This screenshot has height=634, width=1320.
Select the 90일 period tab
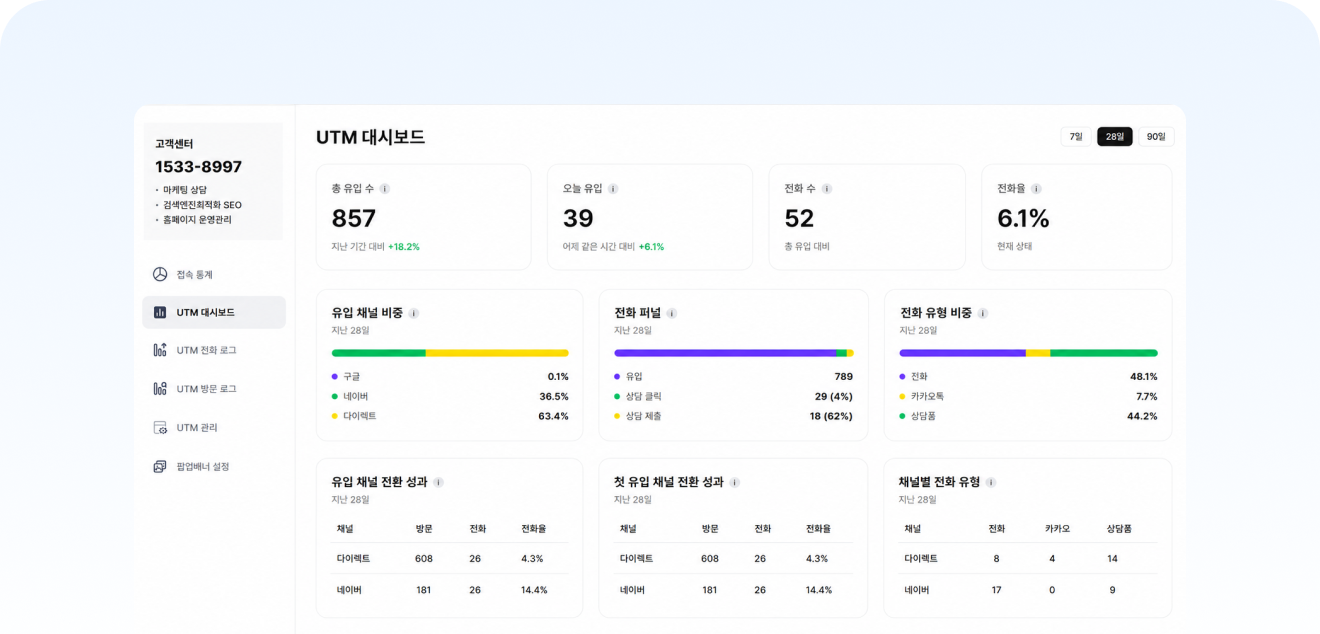(1156, 137)
